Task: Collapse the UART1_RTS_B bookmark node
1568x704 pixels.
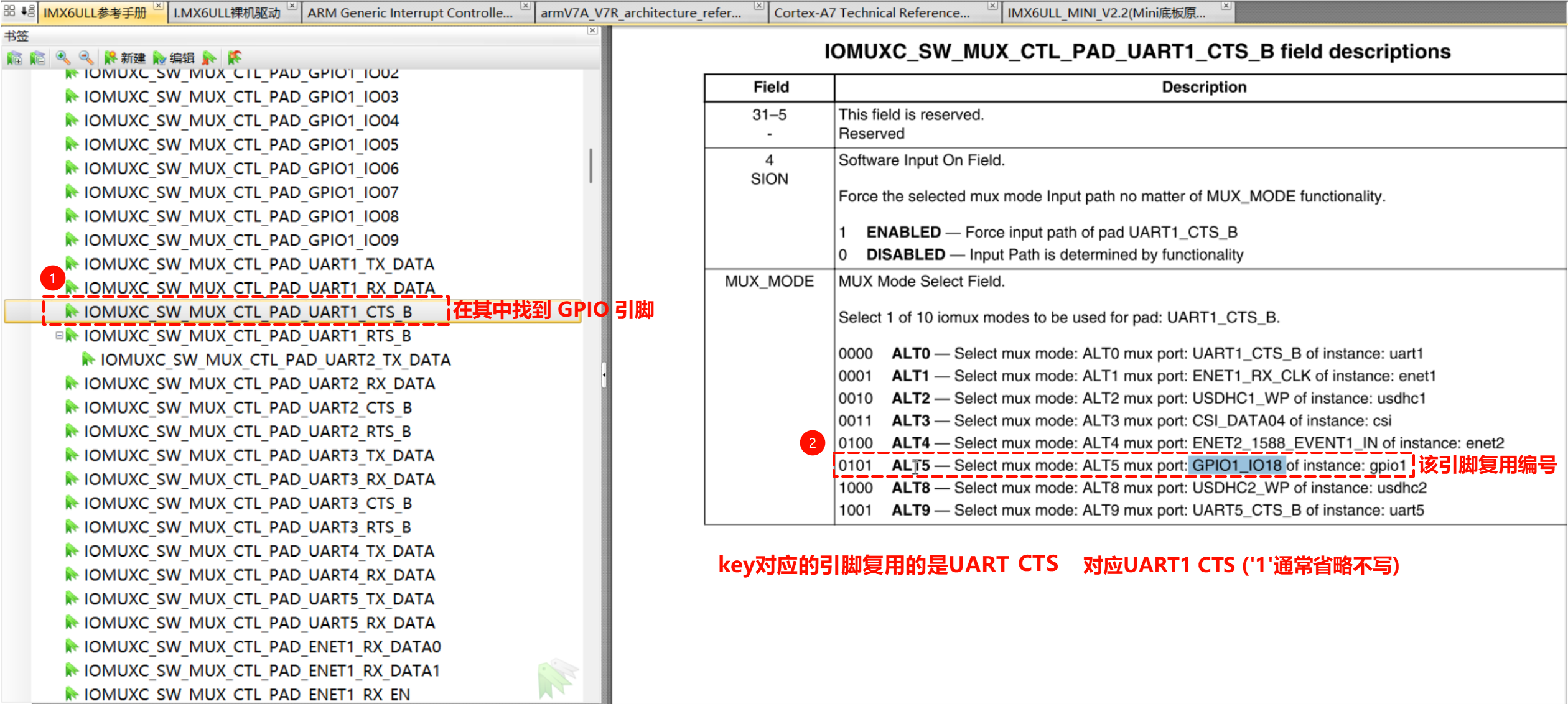Action: point(59,335)
